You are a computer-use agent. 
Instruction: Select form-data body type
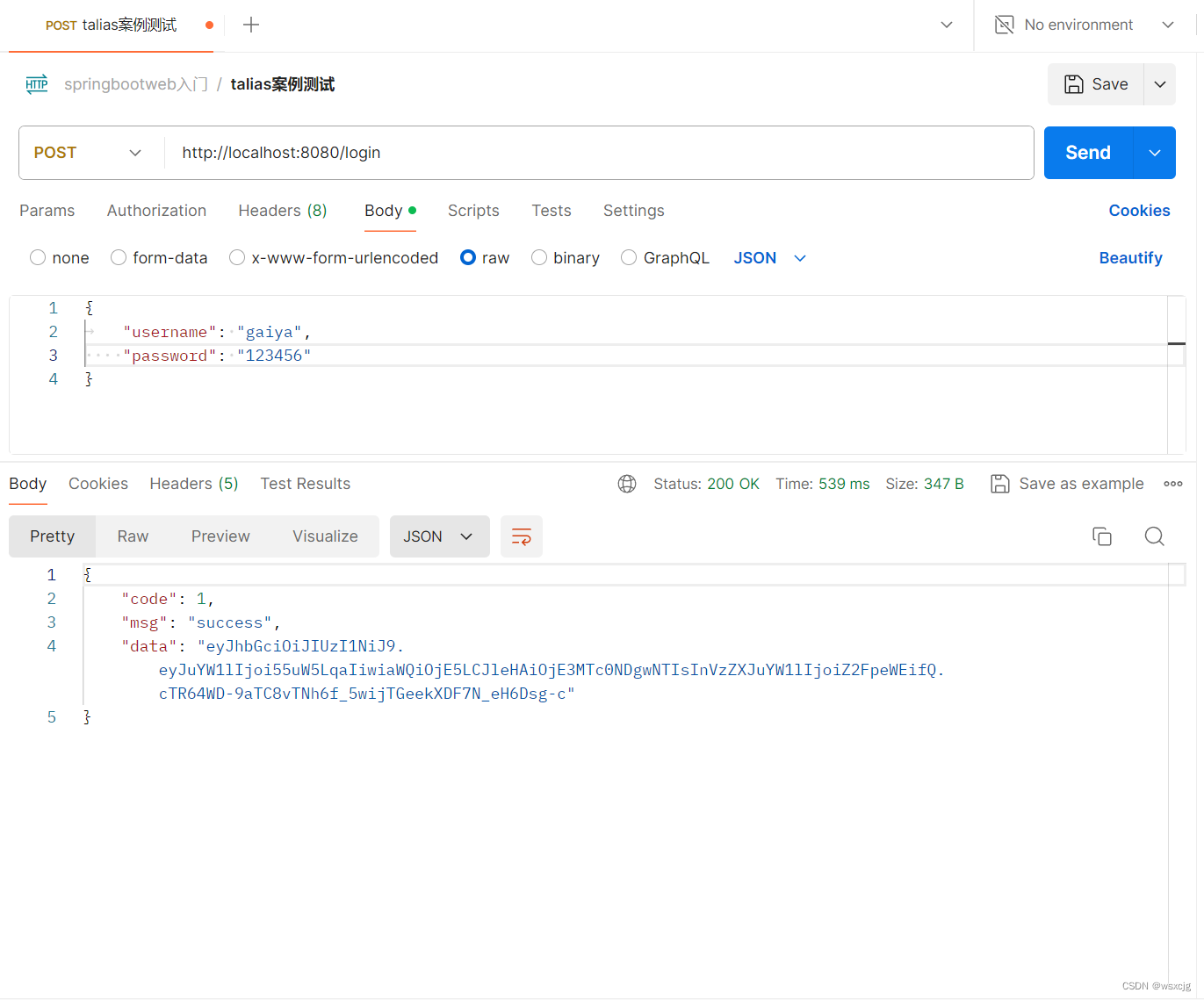pyautogui.click(x=119, y=257)
